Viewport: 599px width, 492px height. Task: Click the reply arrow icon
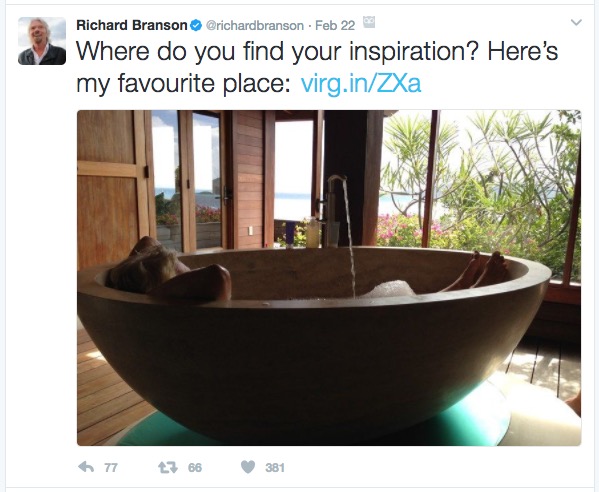click(86, 467)
